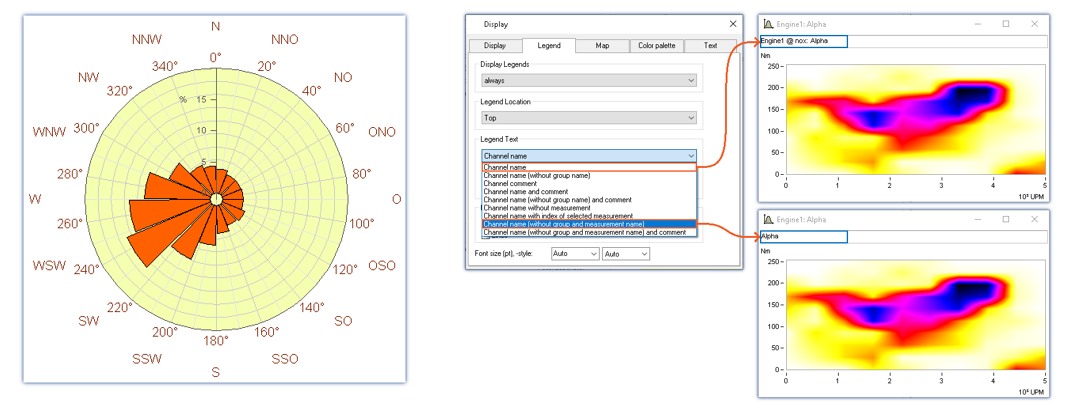The height and width of the screenshot is (417, 1068).
Task: Close the lower Engine1: Alpha window
Action: (x=1034, y=219)
